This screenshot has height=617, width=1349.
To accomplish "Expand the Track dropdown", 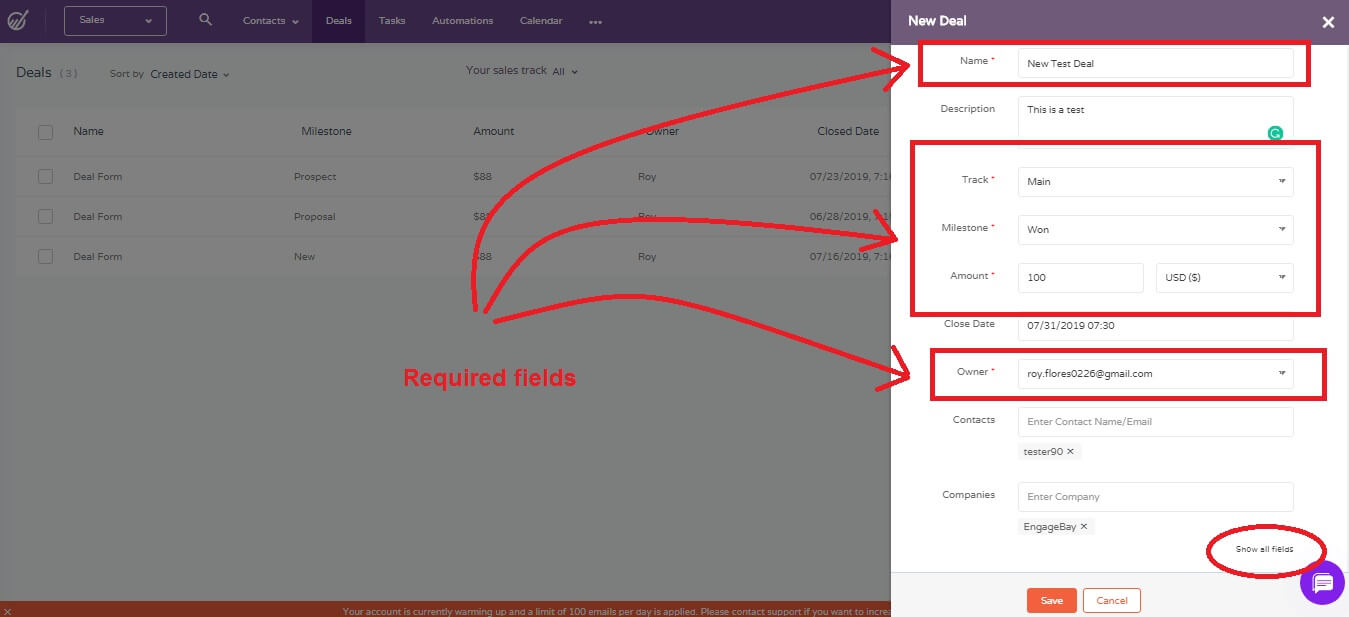I will (x=1155, y=181).
